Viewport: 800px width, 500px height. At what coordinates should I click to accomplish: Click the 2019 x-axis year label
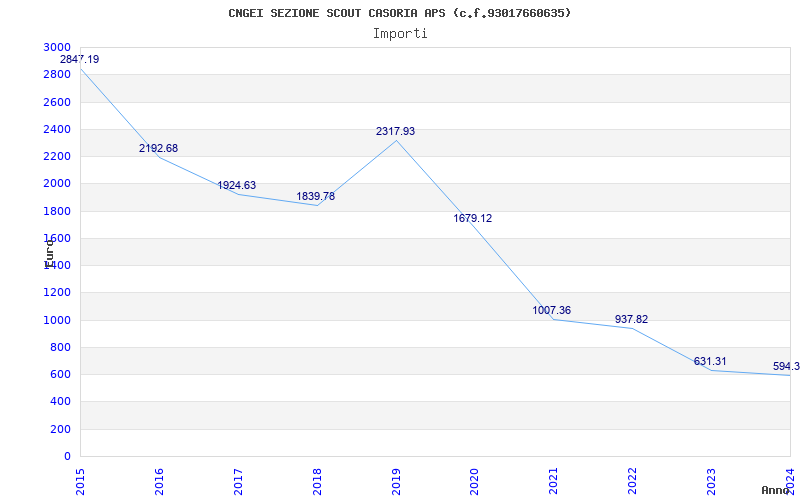[x=396, y=481]
